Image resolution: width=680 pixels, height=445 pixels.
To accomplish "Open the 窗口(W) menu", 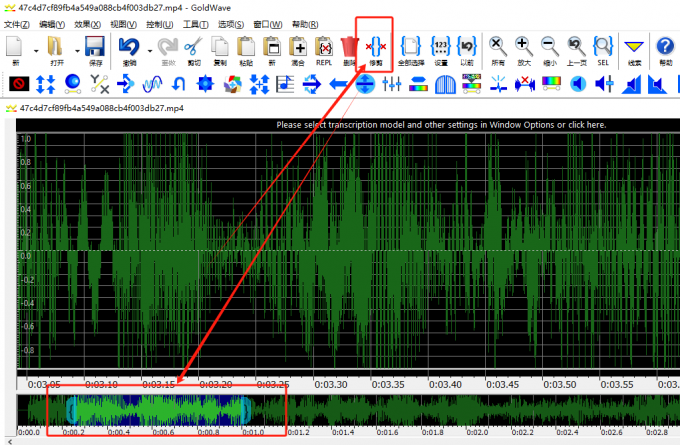I will 267,24.
